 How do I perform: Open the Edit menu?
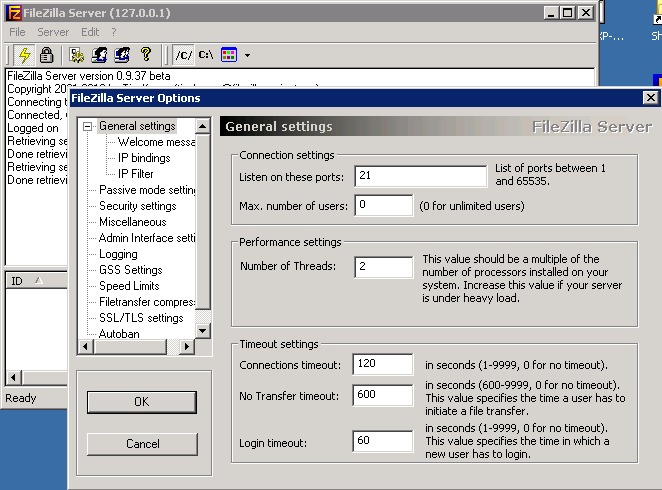click(x=90, y=32)
